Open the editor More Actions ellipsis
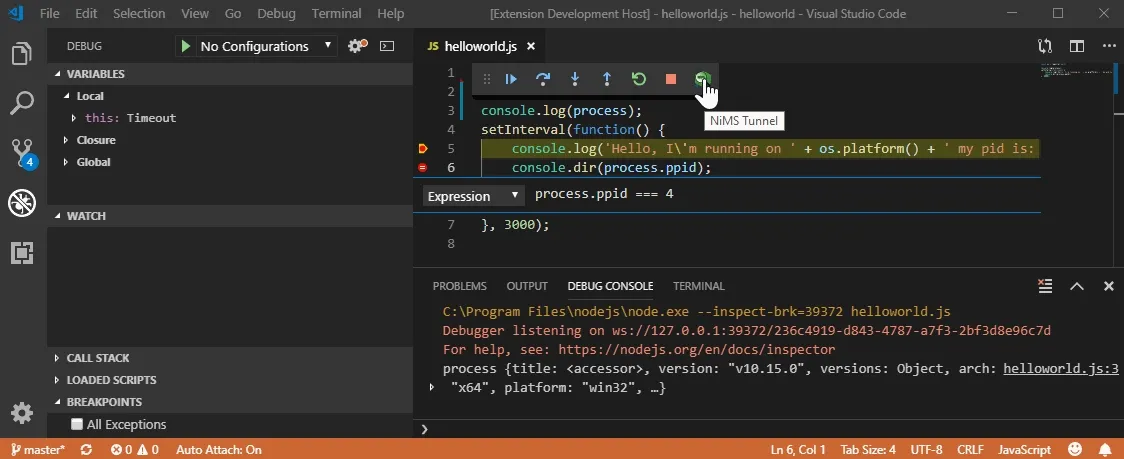Screen dimensions: 1124x459 [x=1109, y=46]
